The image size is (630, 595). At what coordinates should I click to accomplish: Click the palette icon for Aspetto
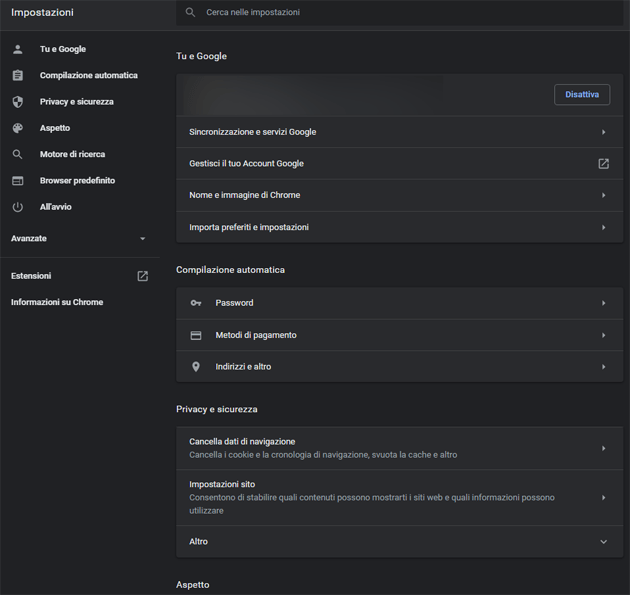(18, 128)
